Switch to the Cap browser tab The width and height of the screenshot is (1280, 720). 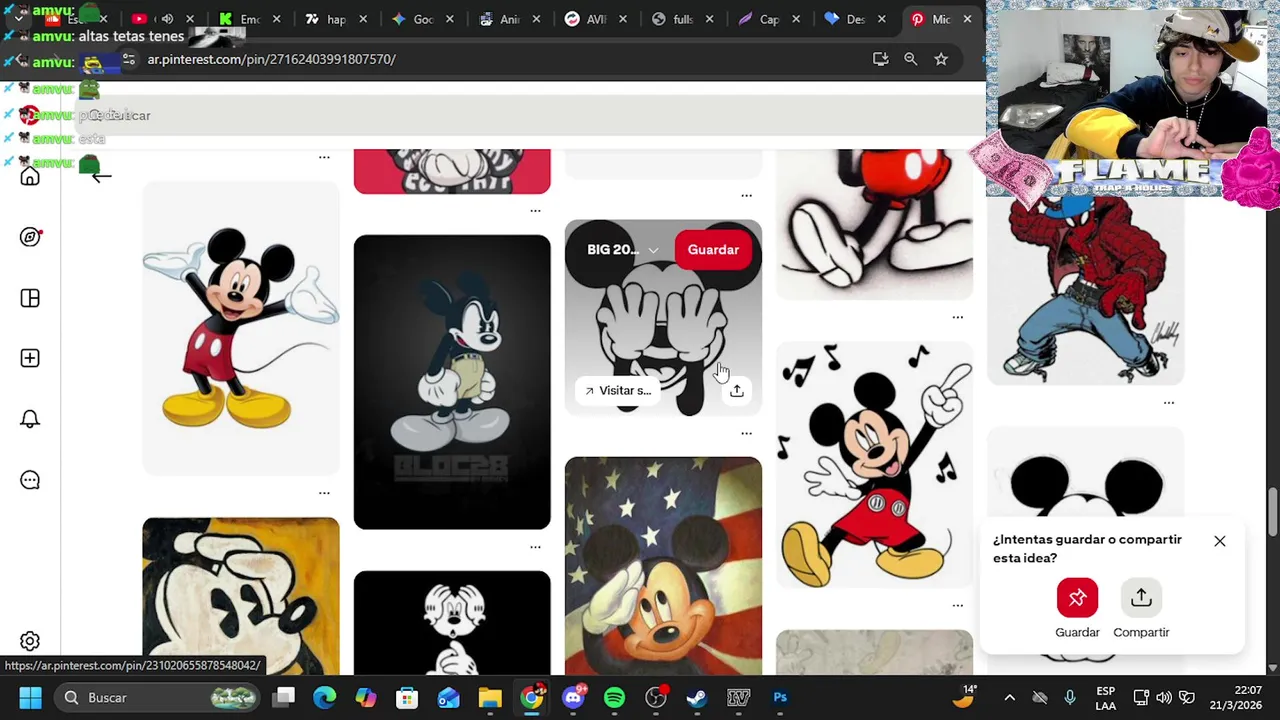(x=770, y=19)
